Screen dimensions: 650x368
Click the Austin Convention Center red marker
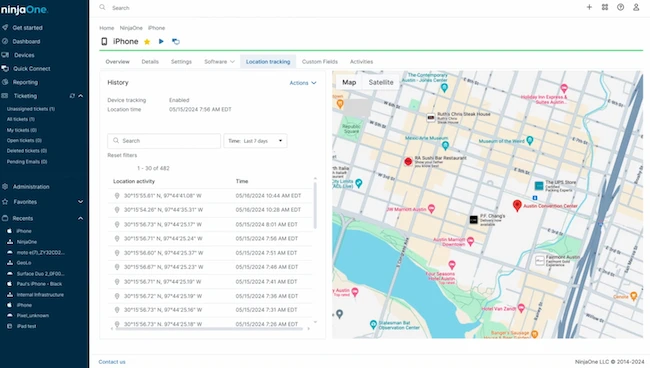tap(517, 206)
